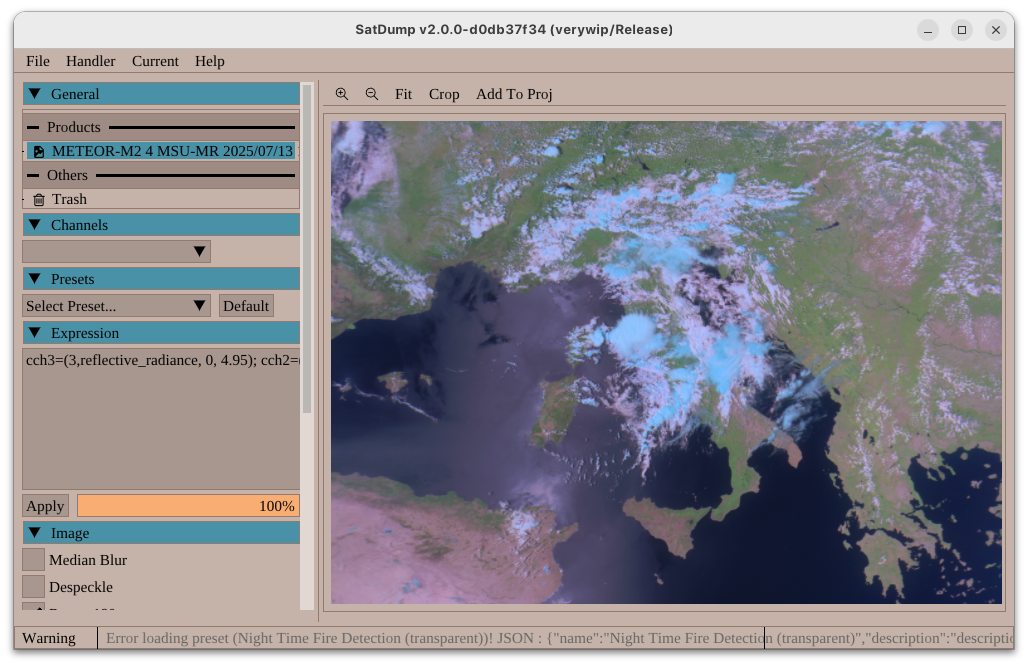This screenshot has width=1028, height=666.
Task: Collapse the General section
Action: pyautogui.click(x=34, y=94)
